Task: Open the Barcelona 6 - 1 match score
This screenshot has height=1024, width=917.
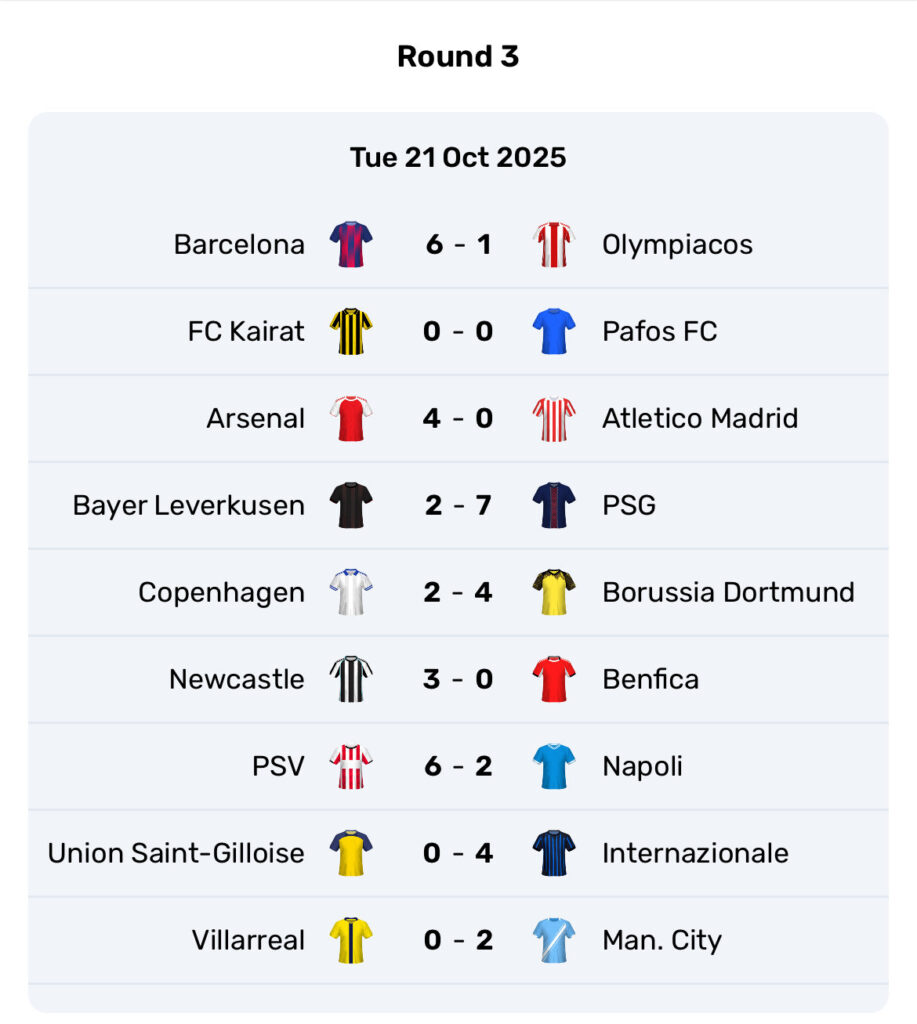Action: coord(458,245)
